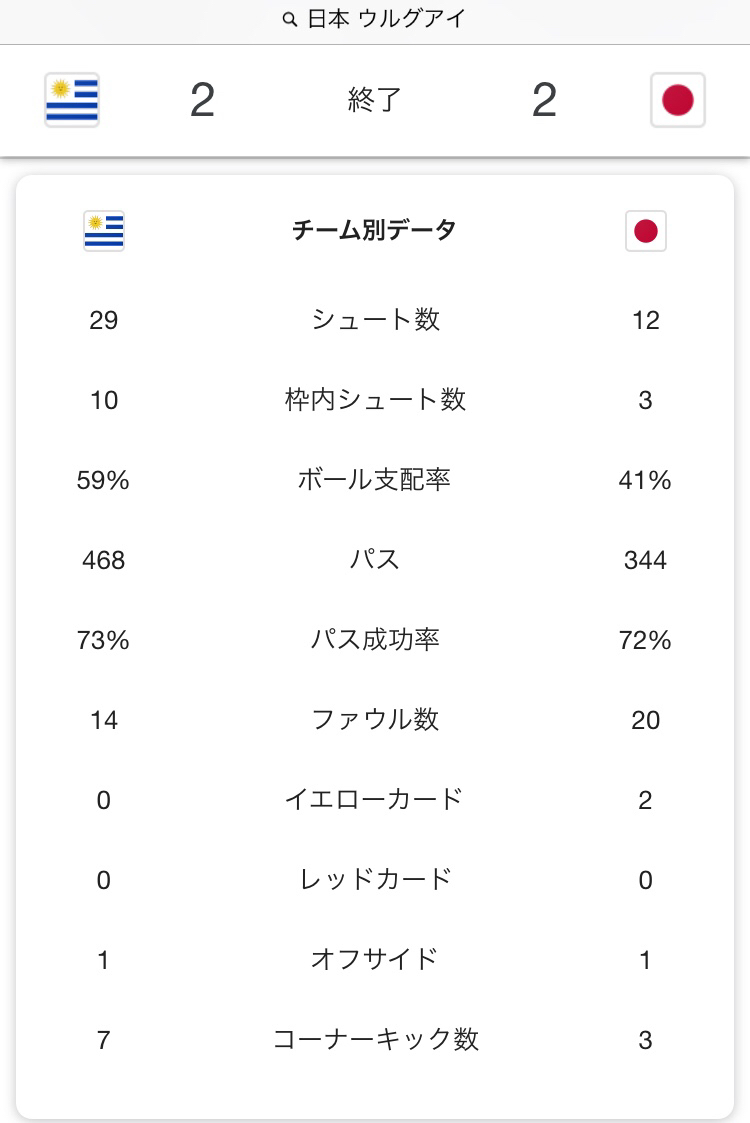Click the コーナーキック数 stat label
Viewport: 750px width, 1123px height.
tap(375, 1040)
